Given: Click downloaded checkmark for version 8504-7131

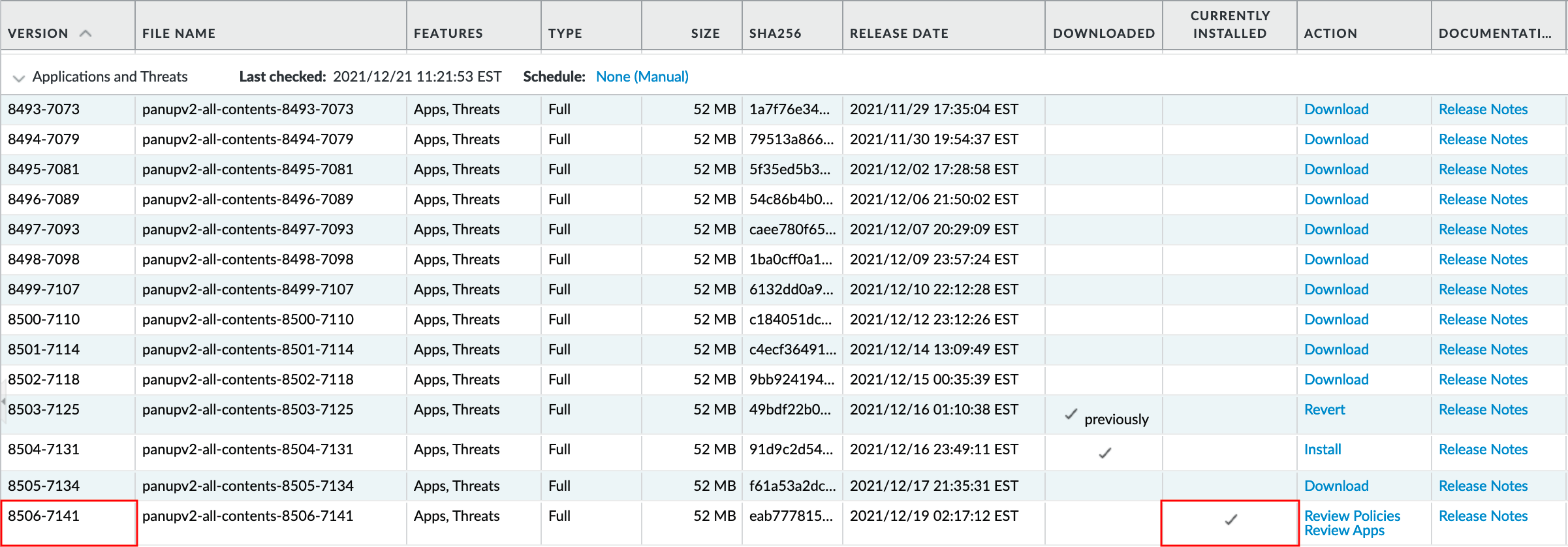Looking at the screenshot, I should (1105, 452).
